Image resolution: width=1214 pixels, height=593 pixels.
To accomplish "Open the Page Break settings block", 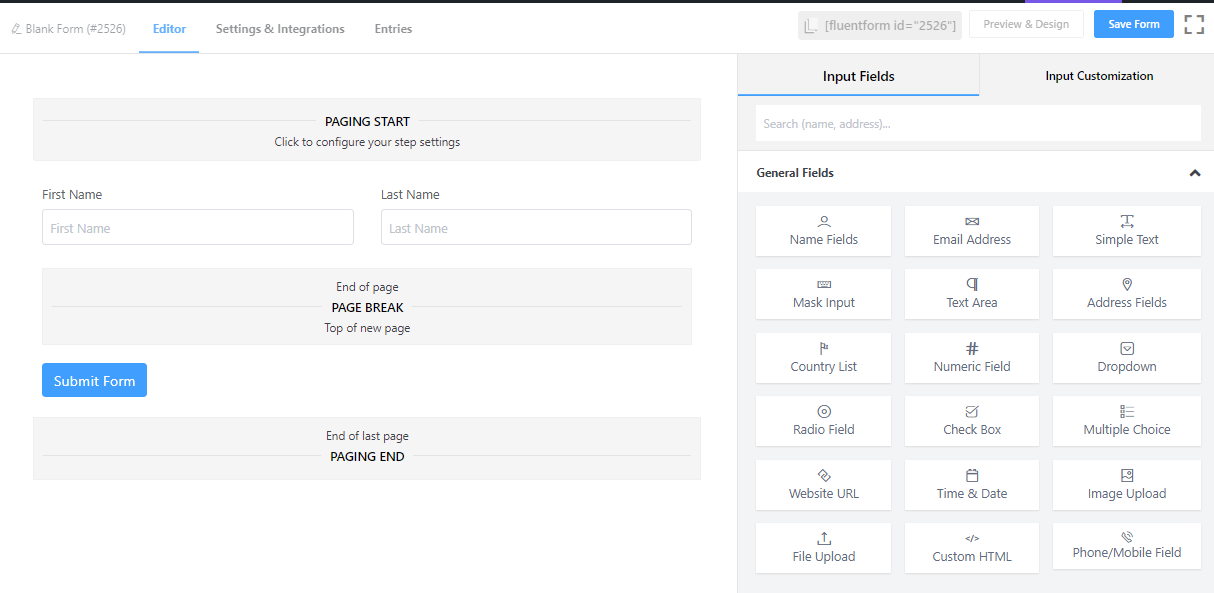I will click(x=367, y=307).
